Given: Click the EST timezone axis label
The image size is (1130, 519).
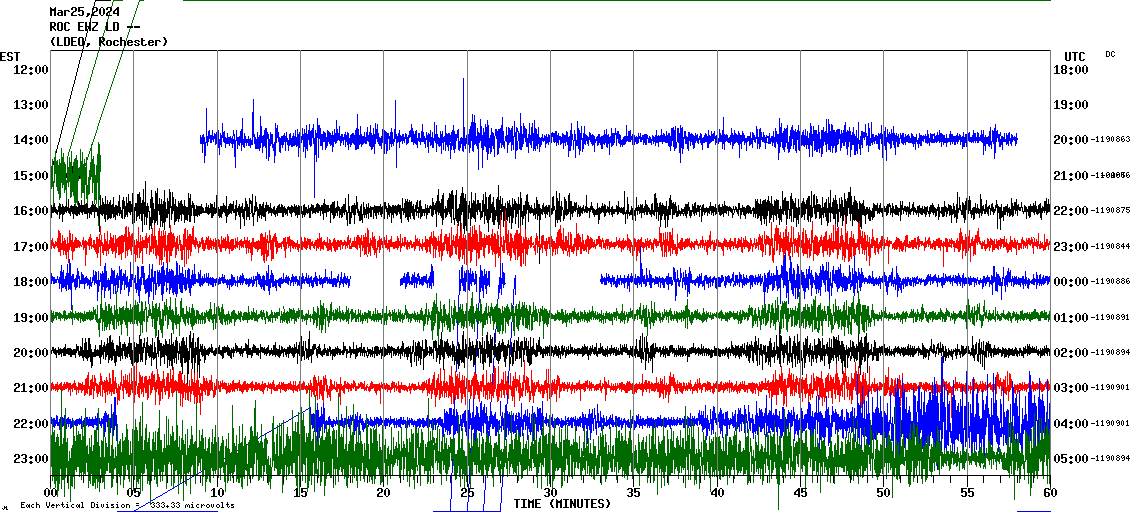Looking at the screenshot, I should 10,56.
